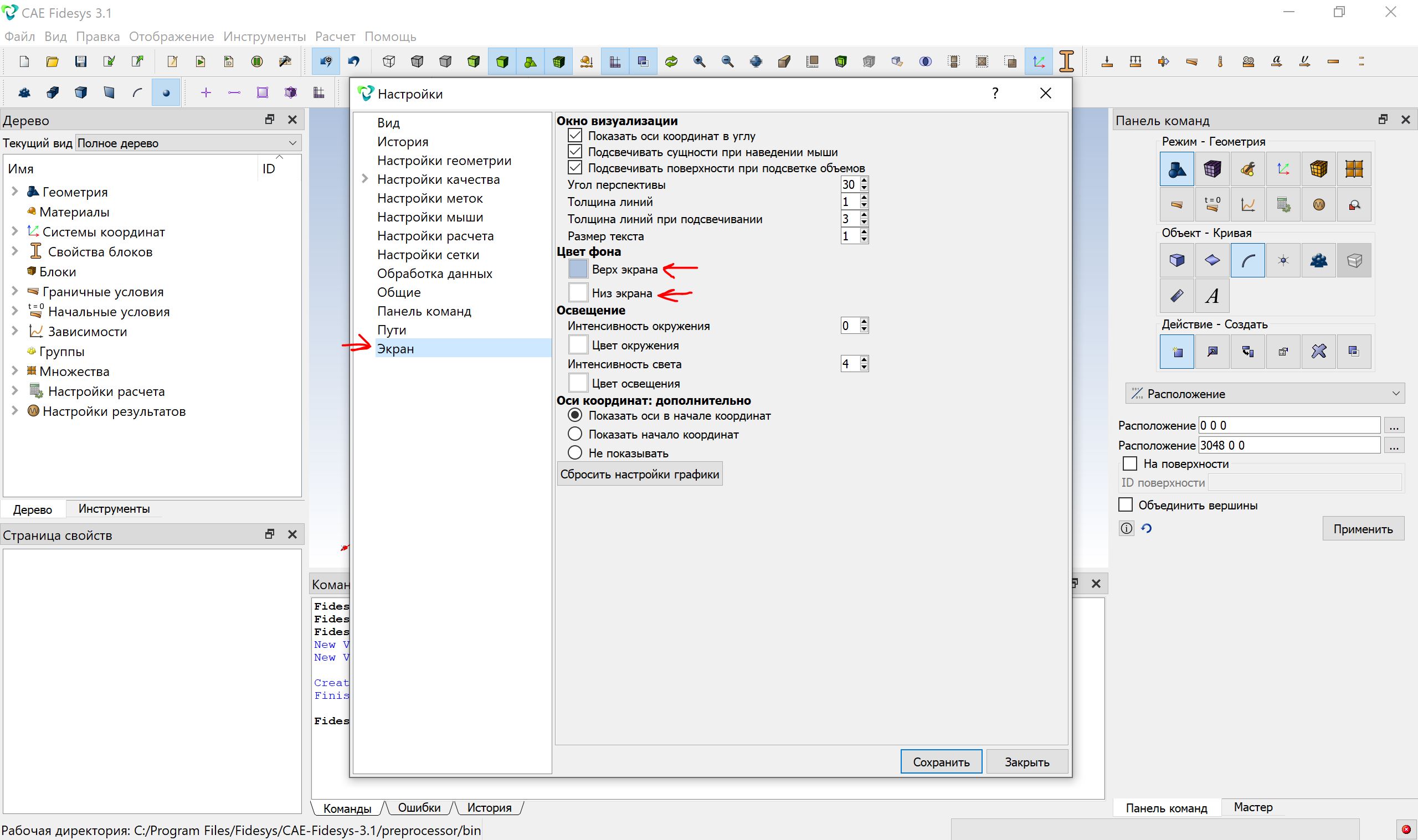Expand 'Граничные условия' tree node
The height and width of the screenshot is (840, 1418).
(15, 291)
